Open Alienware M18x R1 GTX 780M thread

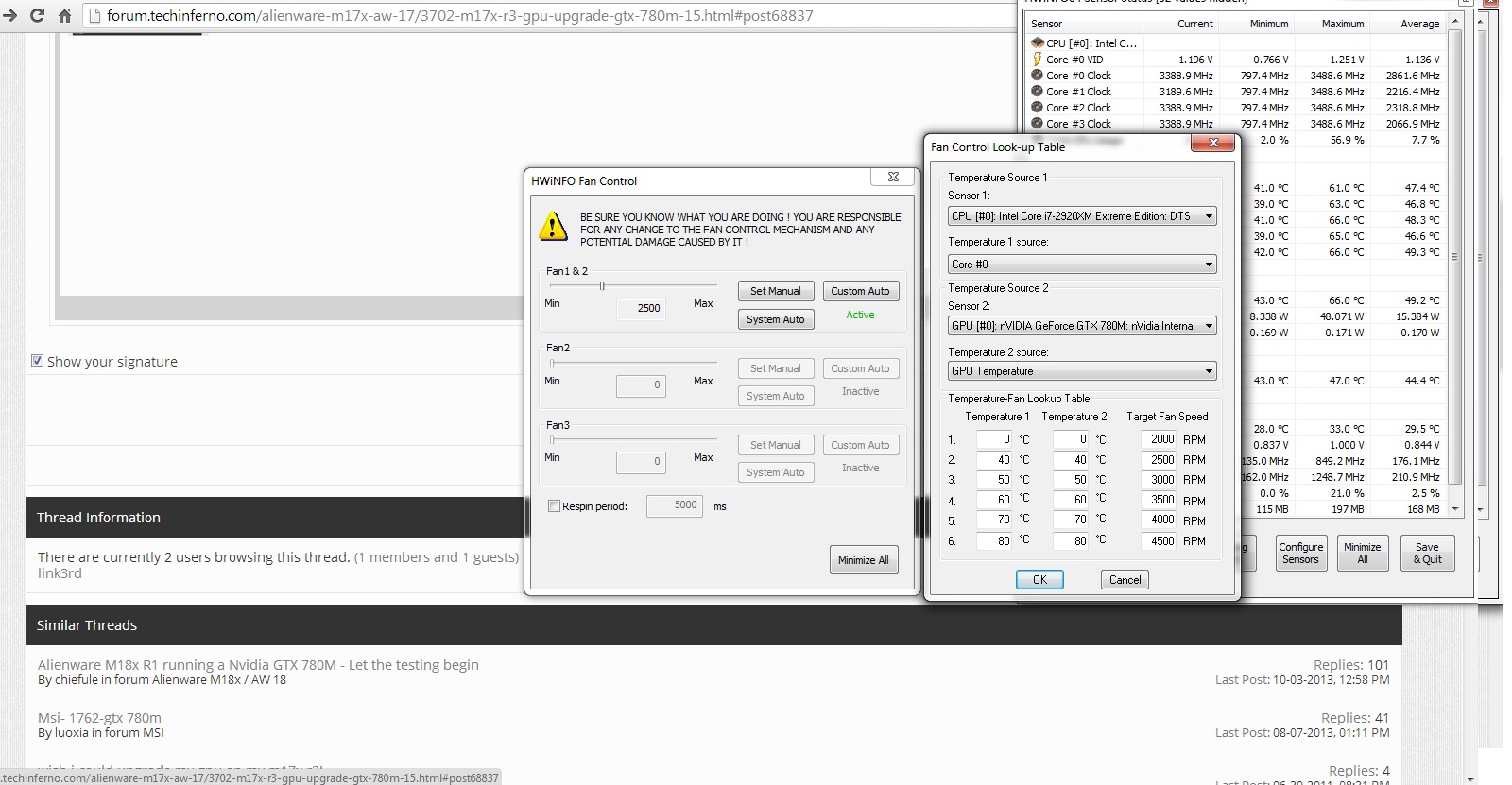pyautogui.click(x=258, y=665)
